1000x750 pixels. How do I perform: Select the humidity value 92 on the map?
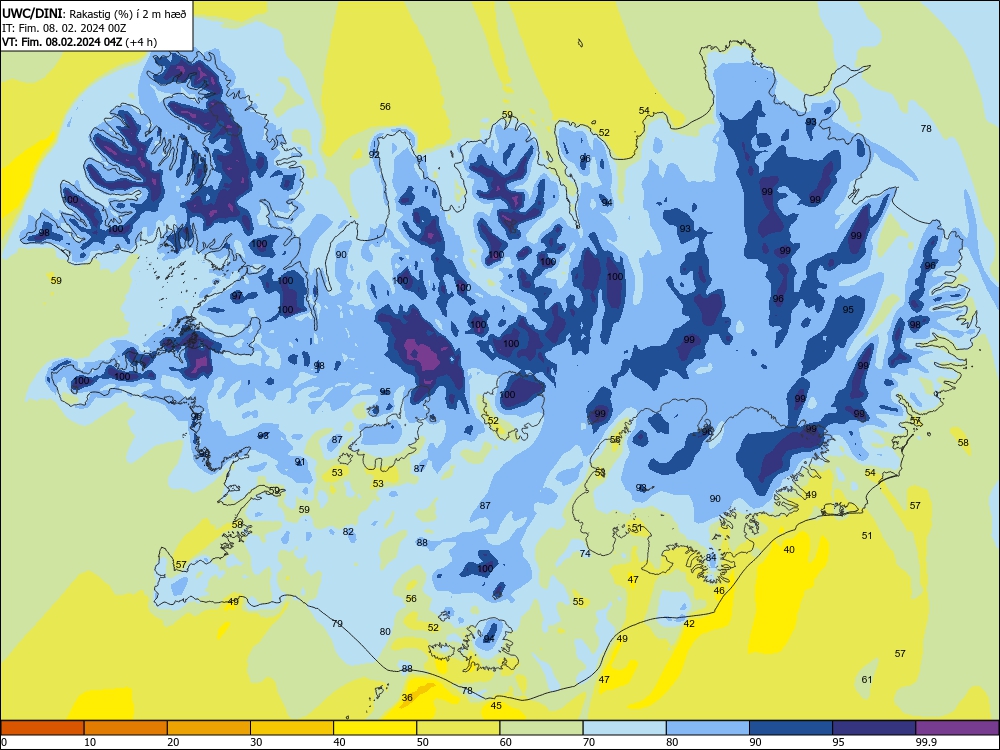coord(374,154)
